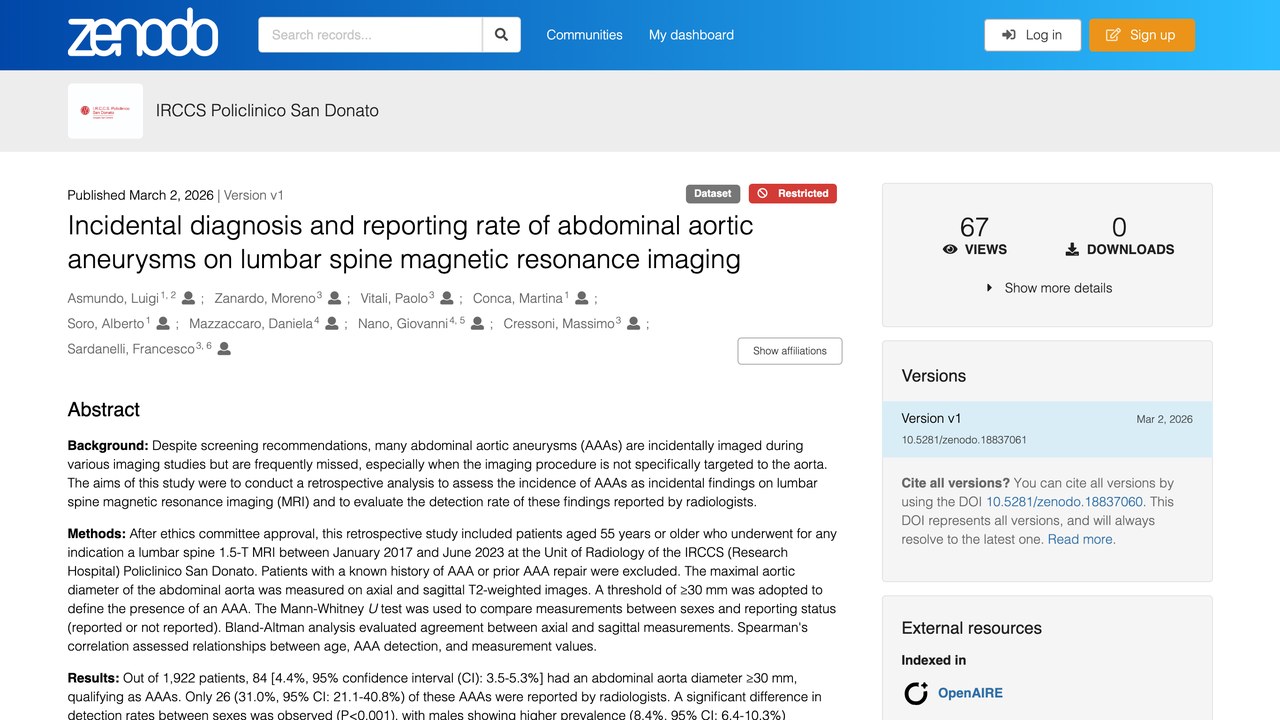
Task: Open profile icon next to Soro, Alberto
Action: point(163,324)
